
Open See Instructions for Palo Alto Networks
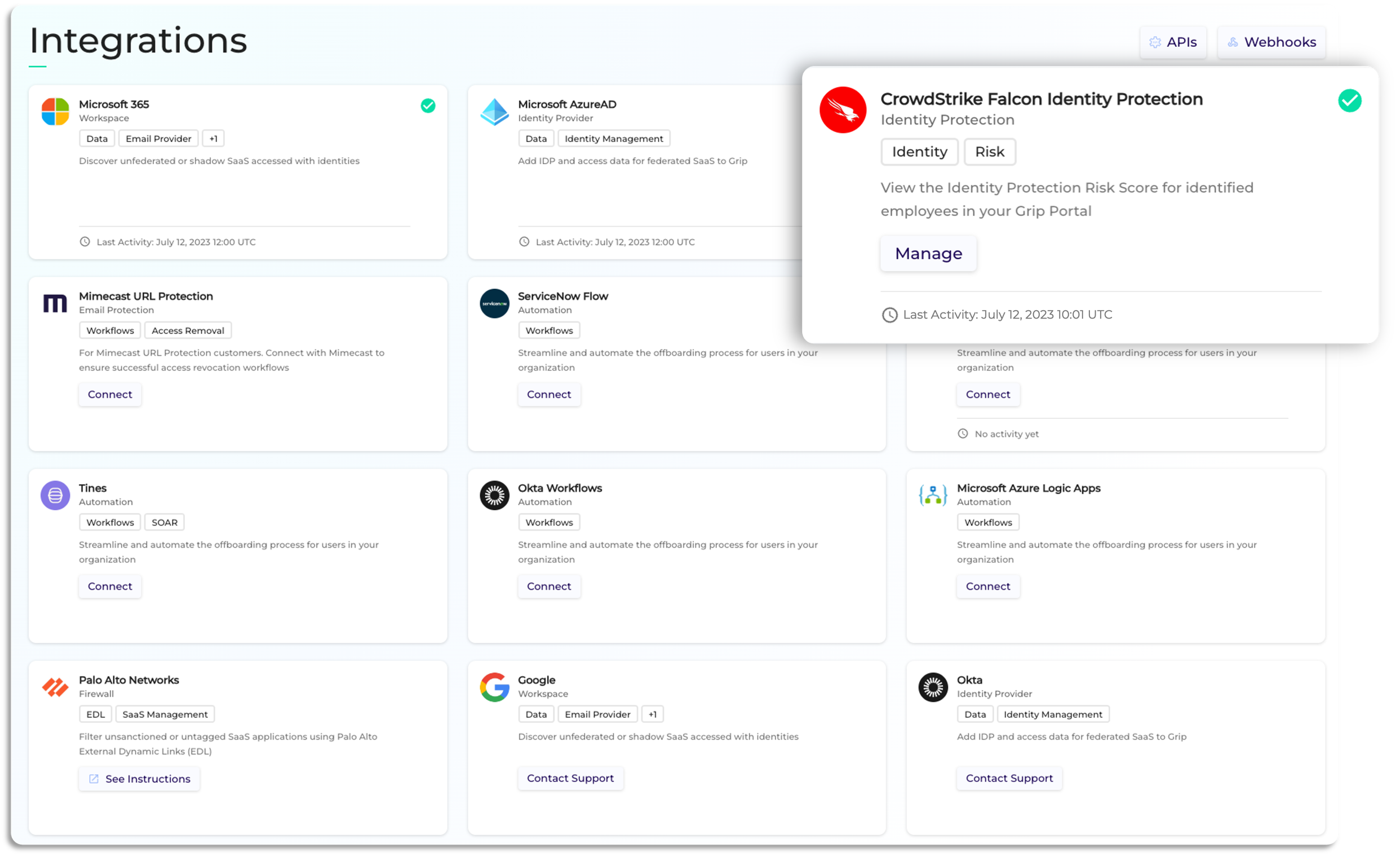point(139,779)
